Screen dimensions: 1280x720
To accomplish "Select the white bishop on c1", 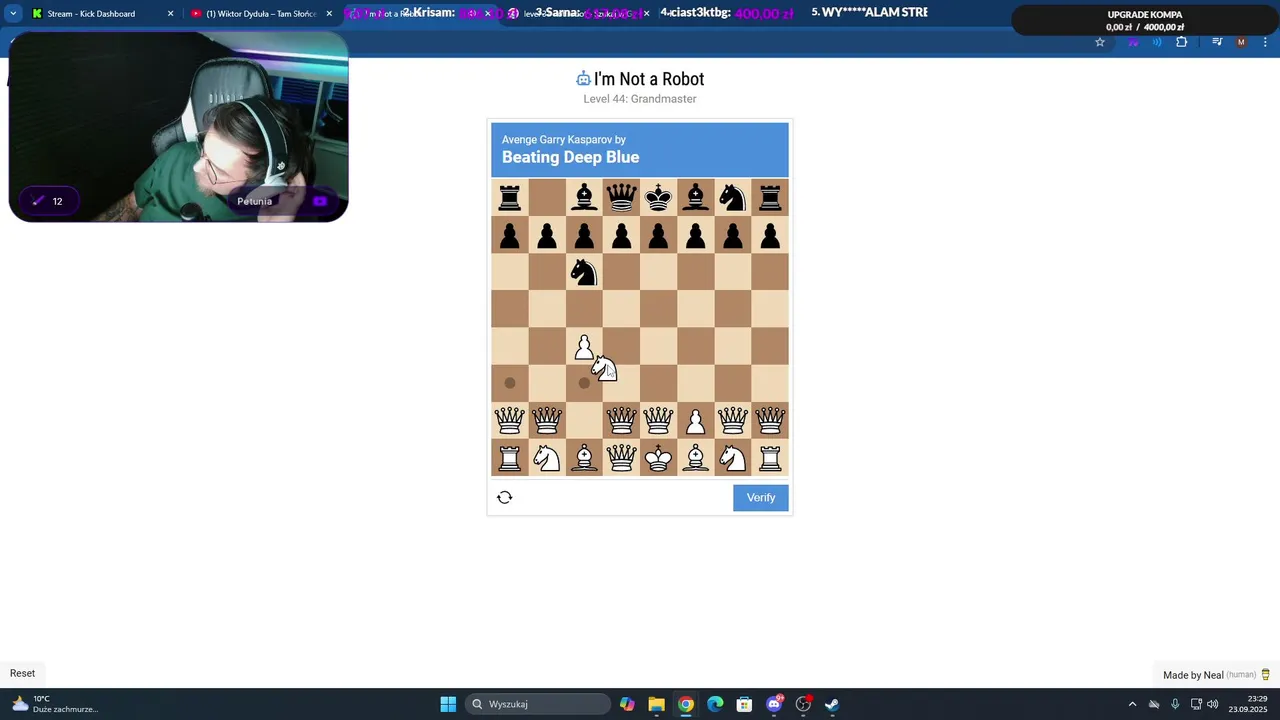I will (x=584, y=458).
